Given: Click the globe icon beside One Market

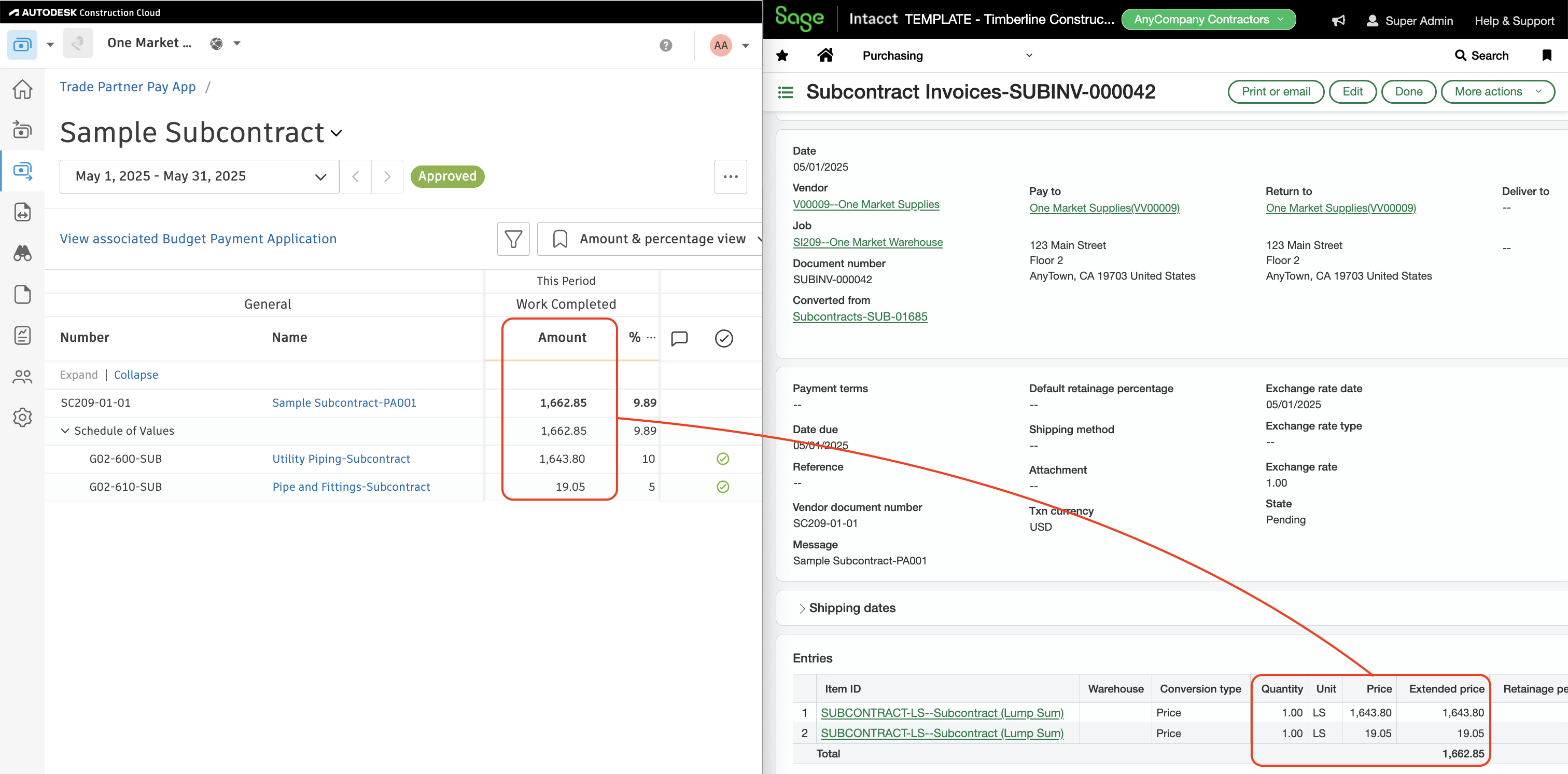Looking at the screenshot, I should pyautogui.click(x=216, y=43).
